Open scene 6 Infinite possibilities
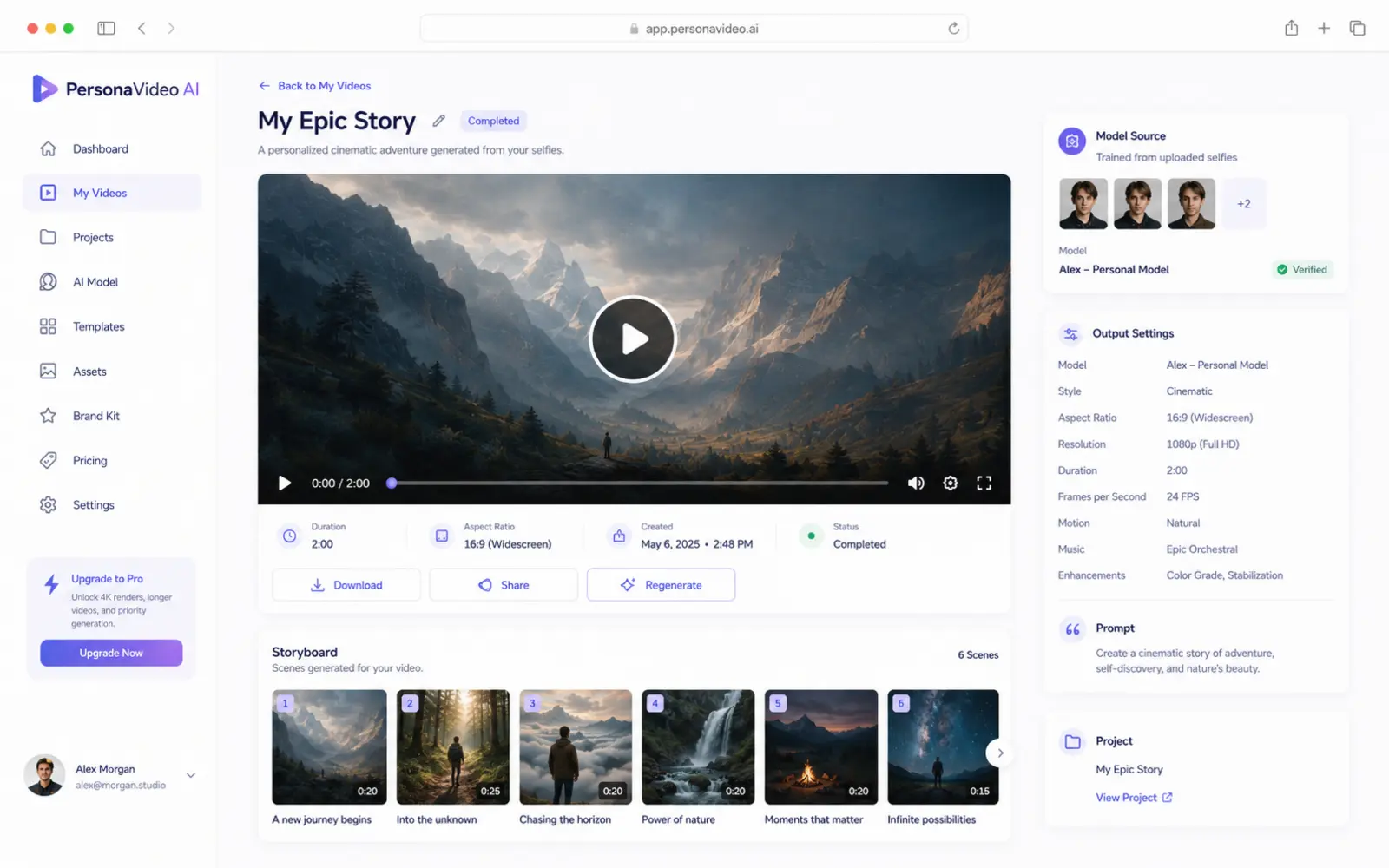This screenshot has height=868, width=1389. click(944, 747)
